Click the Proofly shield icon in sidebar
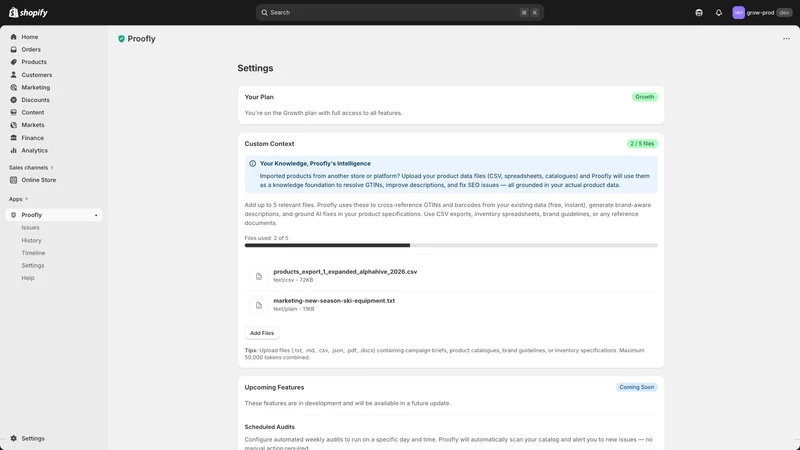Screen dimensions: 800x450 click(14, 215)
